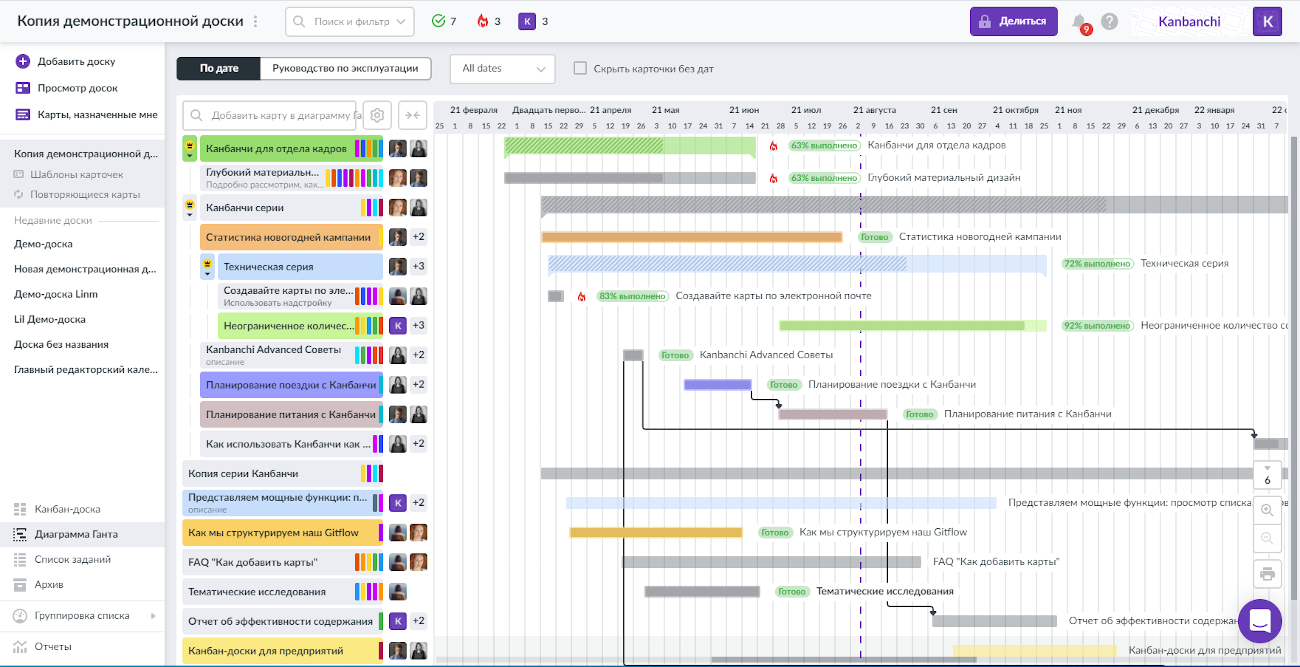Screen dimensions: 1300x667
Task: Select the Kanbanchi Advanced Советы card
Action: (291, 355)
